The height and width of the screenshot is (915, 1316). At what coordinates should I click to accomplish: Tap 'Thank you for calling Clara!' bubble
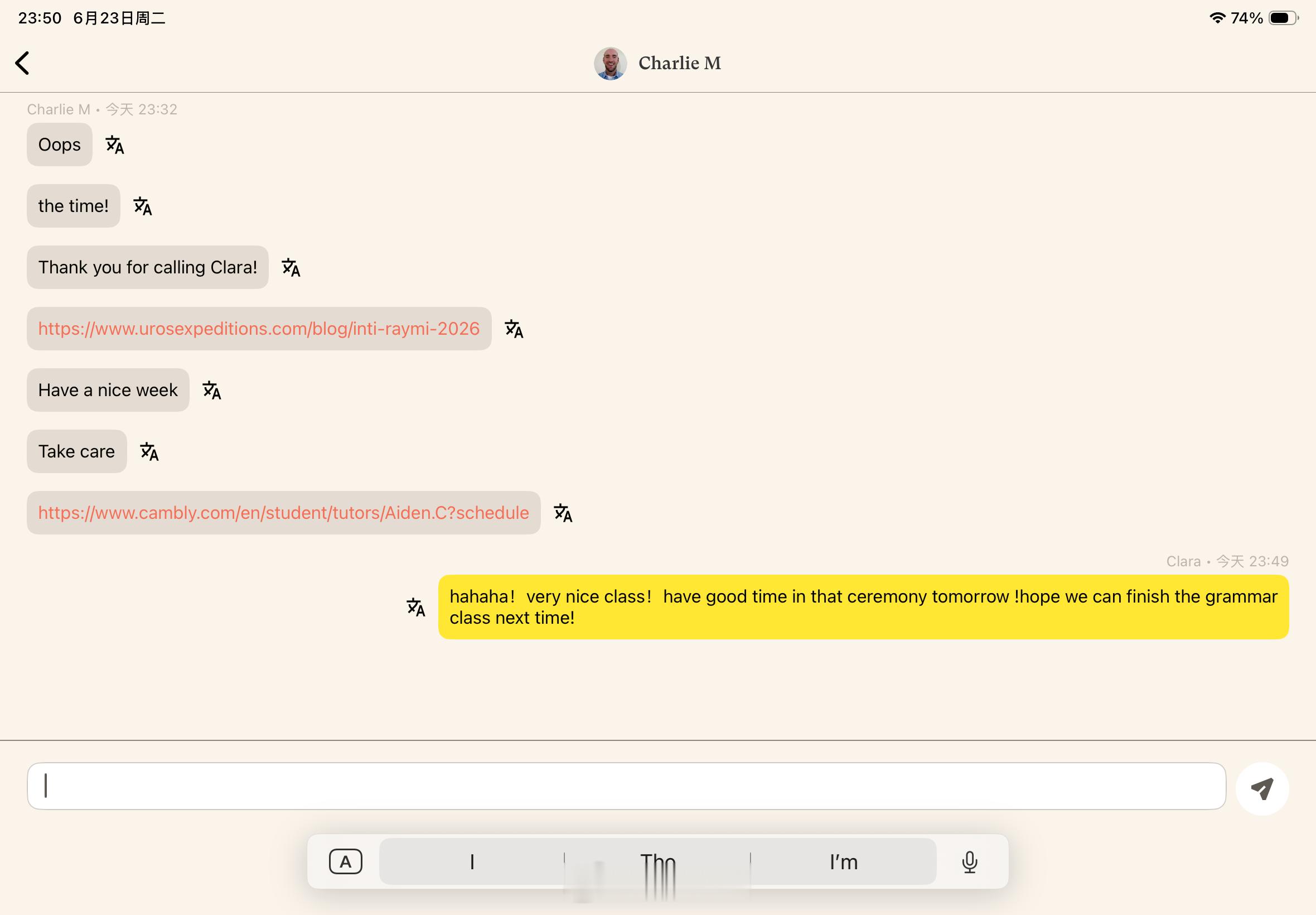(148, 267)
